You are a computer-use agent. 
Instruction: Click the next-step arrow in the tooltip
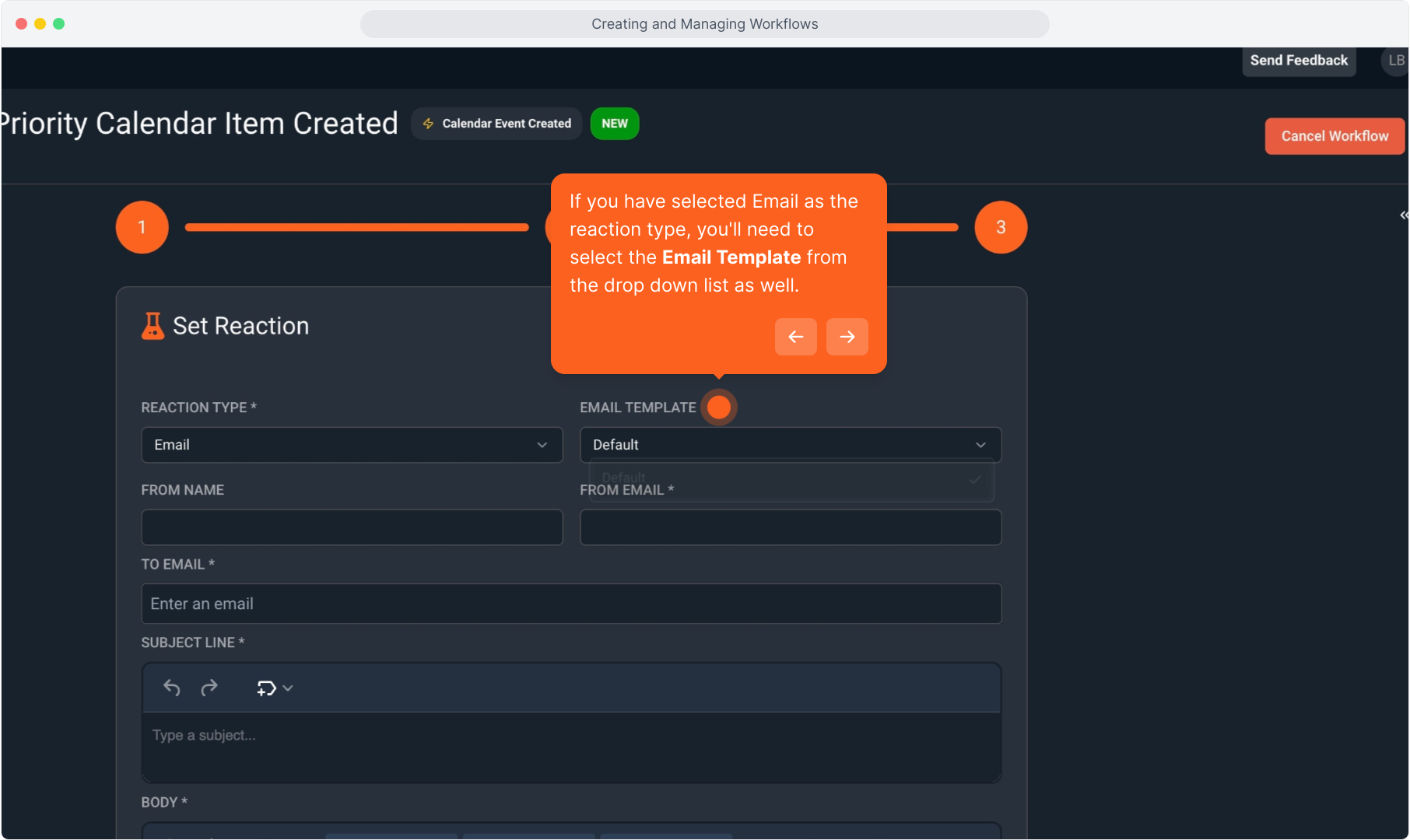[x=847, y=337]
